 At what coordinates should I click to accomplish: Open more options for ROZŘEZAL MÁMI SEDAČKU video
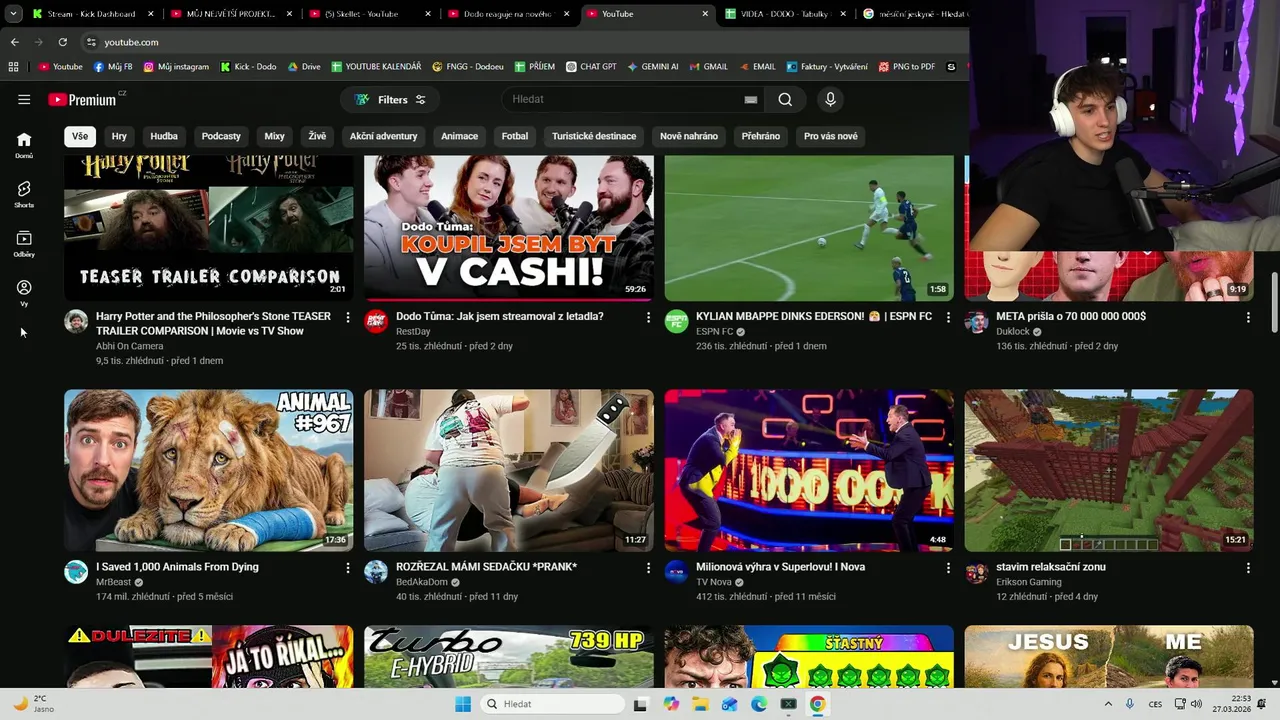648,568
